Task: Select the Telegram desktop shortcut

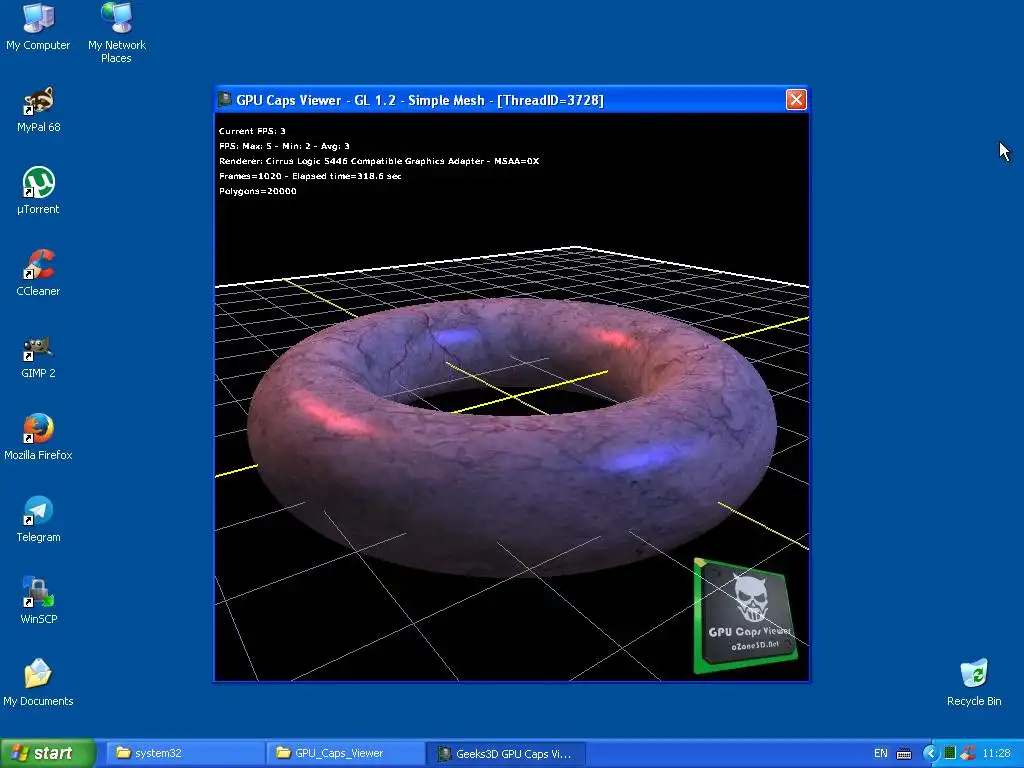Action: [x=38, y=519]
